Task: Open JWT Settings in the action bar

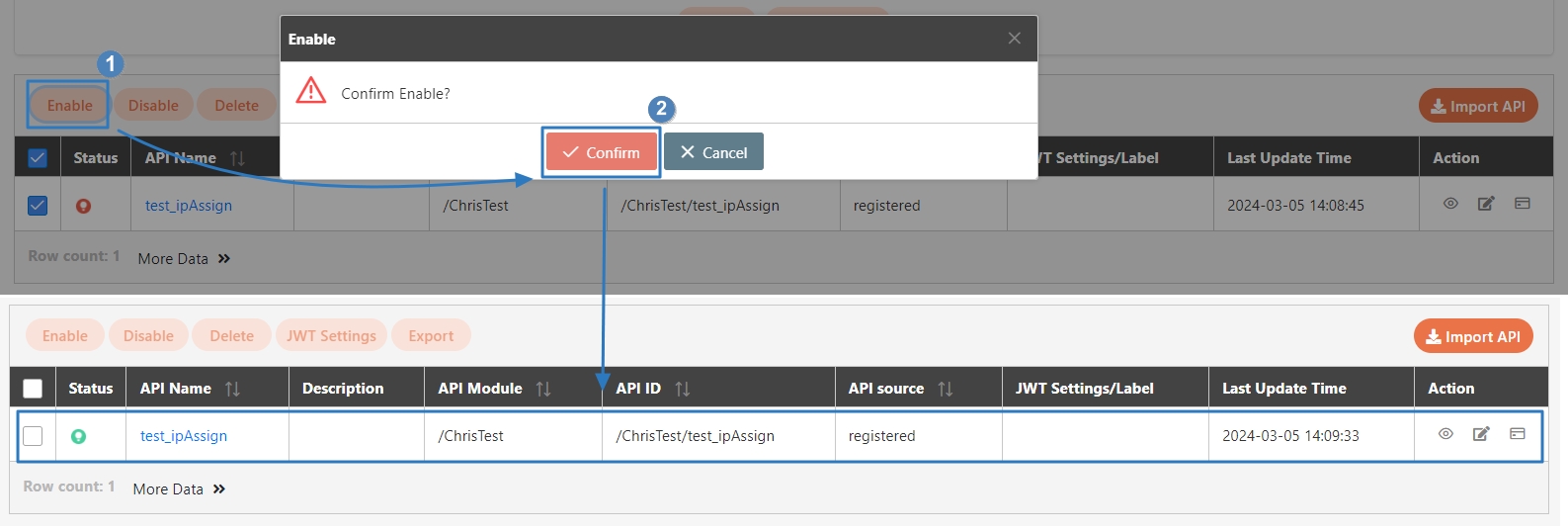Action: 331,336
